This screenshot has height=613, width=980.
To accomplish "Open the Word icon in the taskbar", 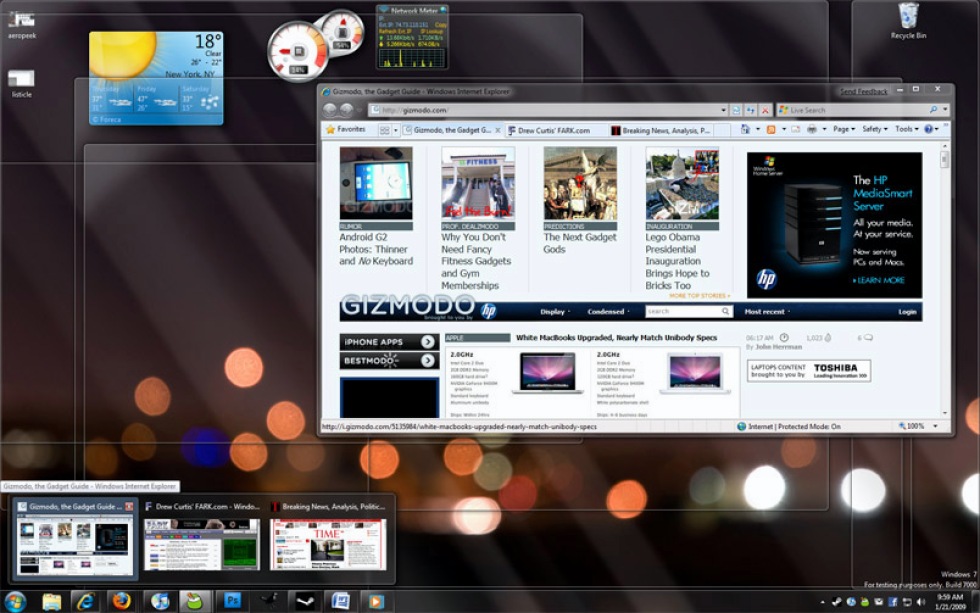I will click(341, 601).
